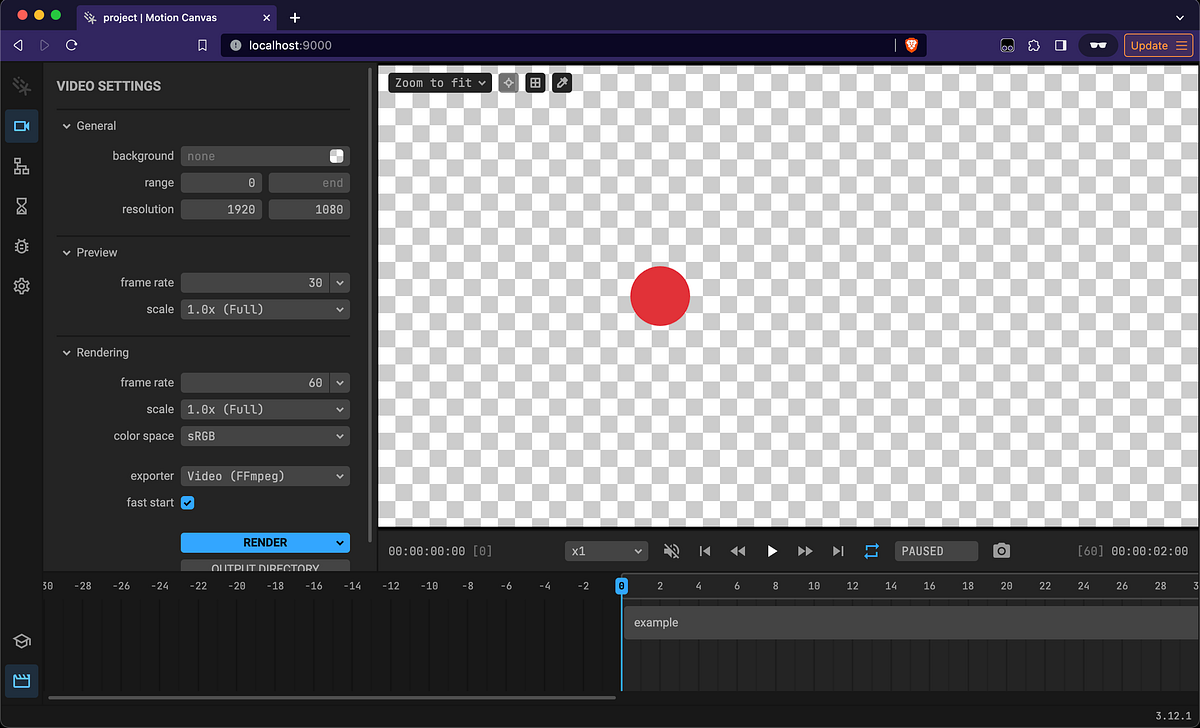1200x728 pixels.
Task: Open the Zoom to fit dropdown
Action: (x=439, y=82)
